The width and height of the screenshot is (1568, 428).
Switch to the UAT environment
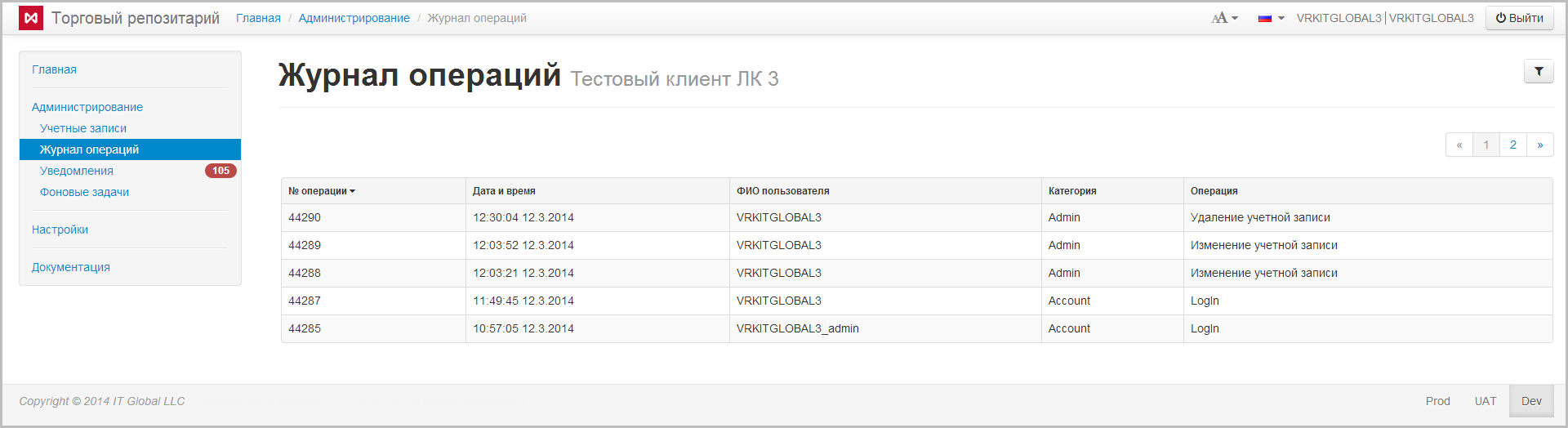click(1486, 401)
